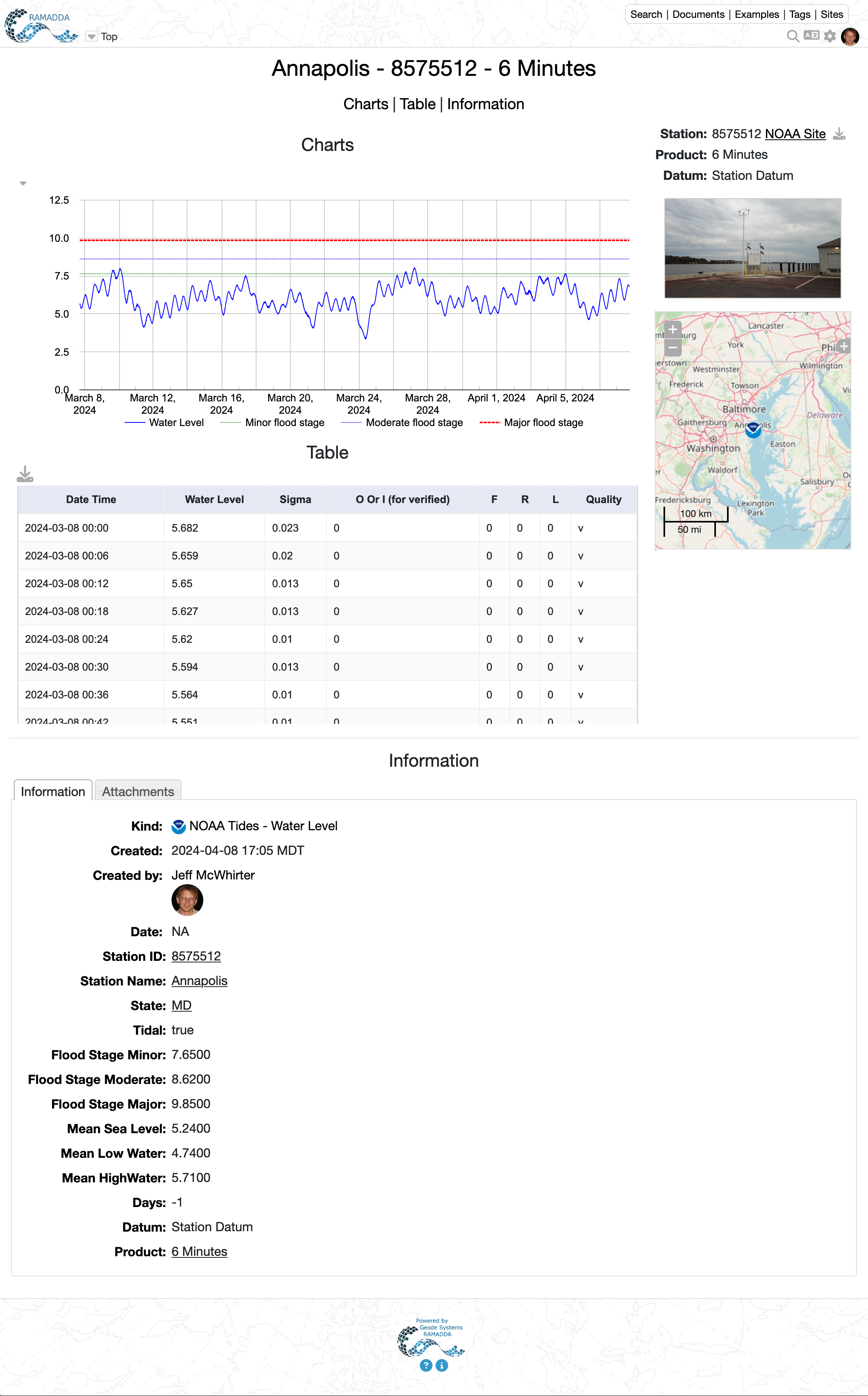868x1396 pixels.
Task: Click Flood Stage Minor value 7.6500
Action: (x=191, y=1055)
